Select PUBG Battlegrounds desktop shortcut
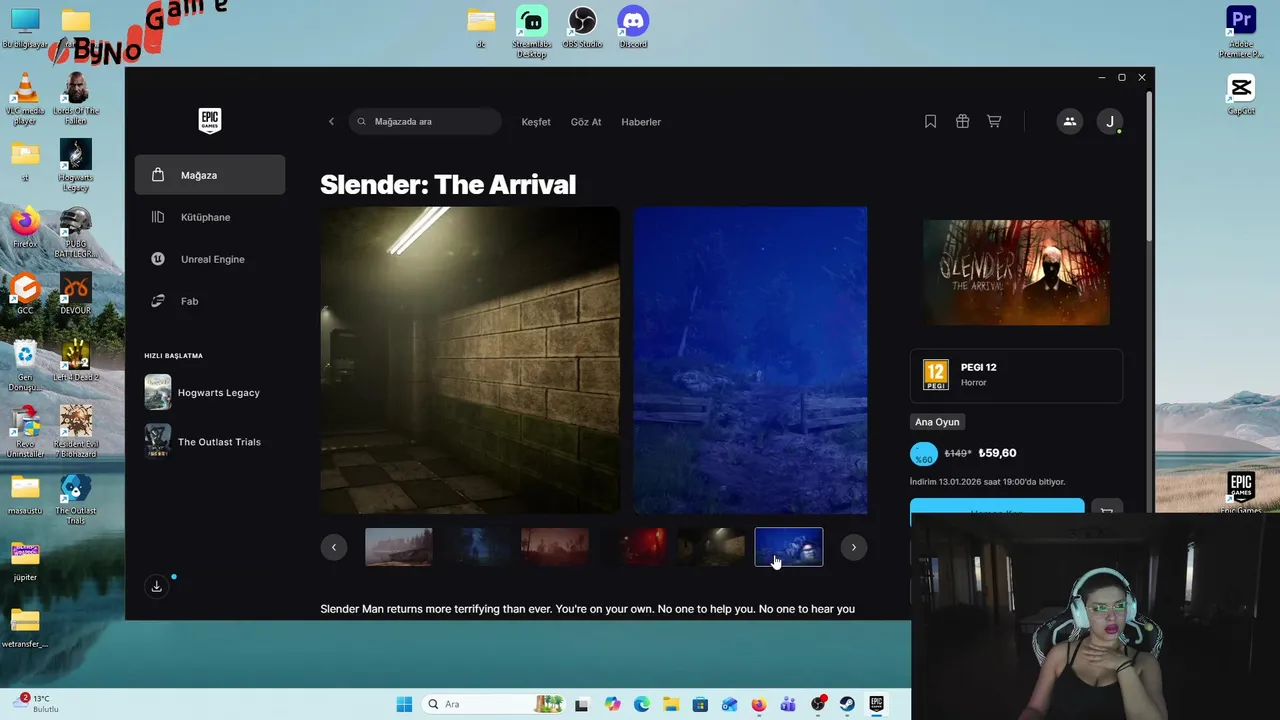 click(x=76, y=232)
